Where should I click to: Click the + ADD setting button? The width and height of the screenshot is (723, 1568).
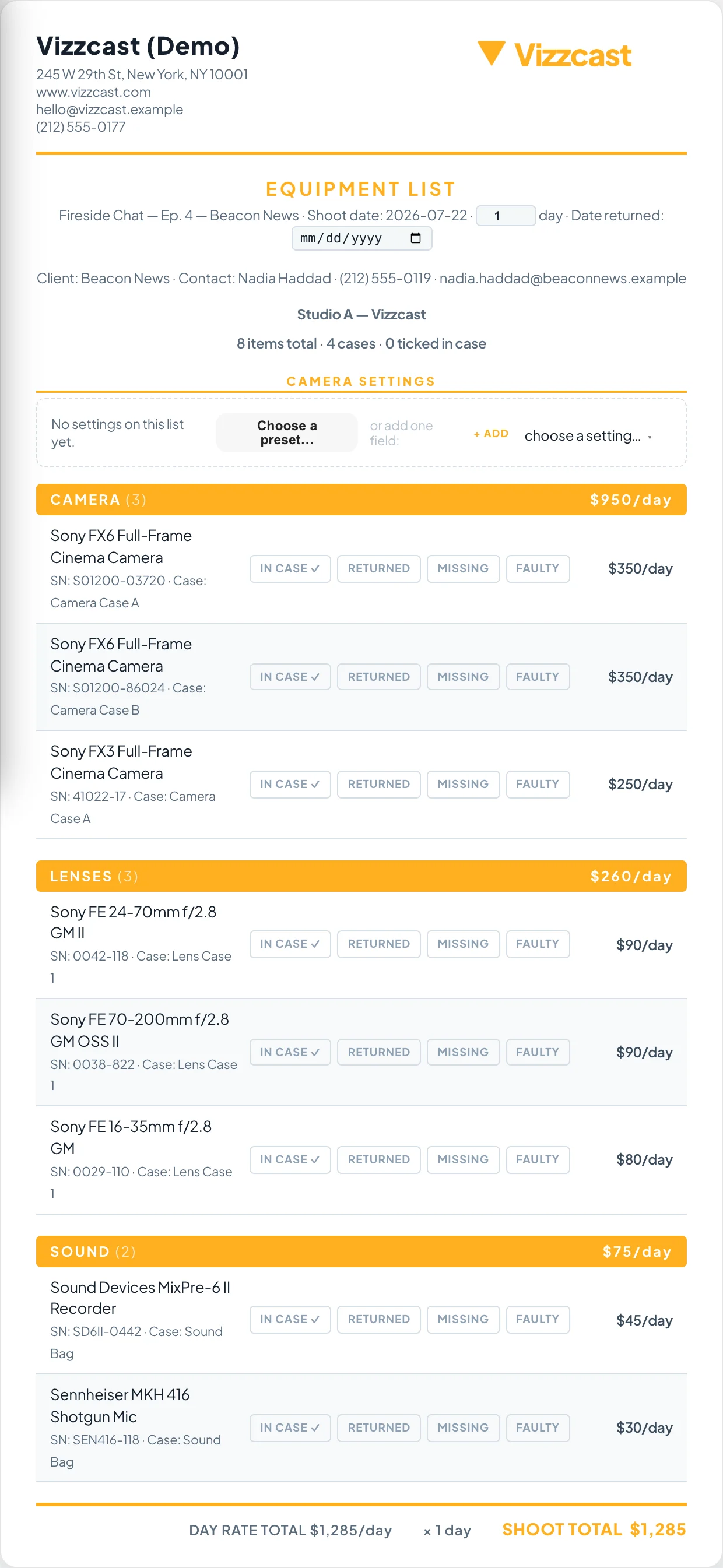(x=491, y=434)
